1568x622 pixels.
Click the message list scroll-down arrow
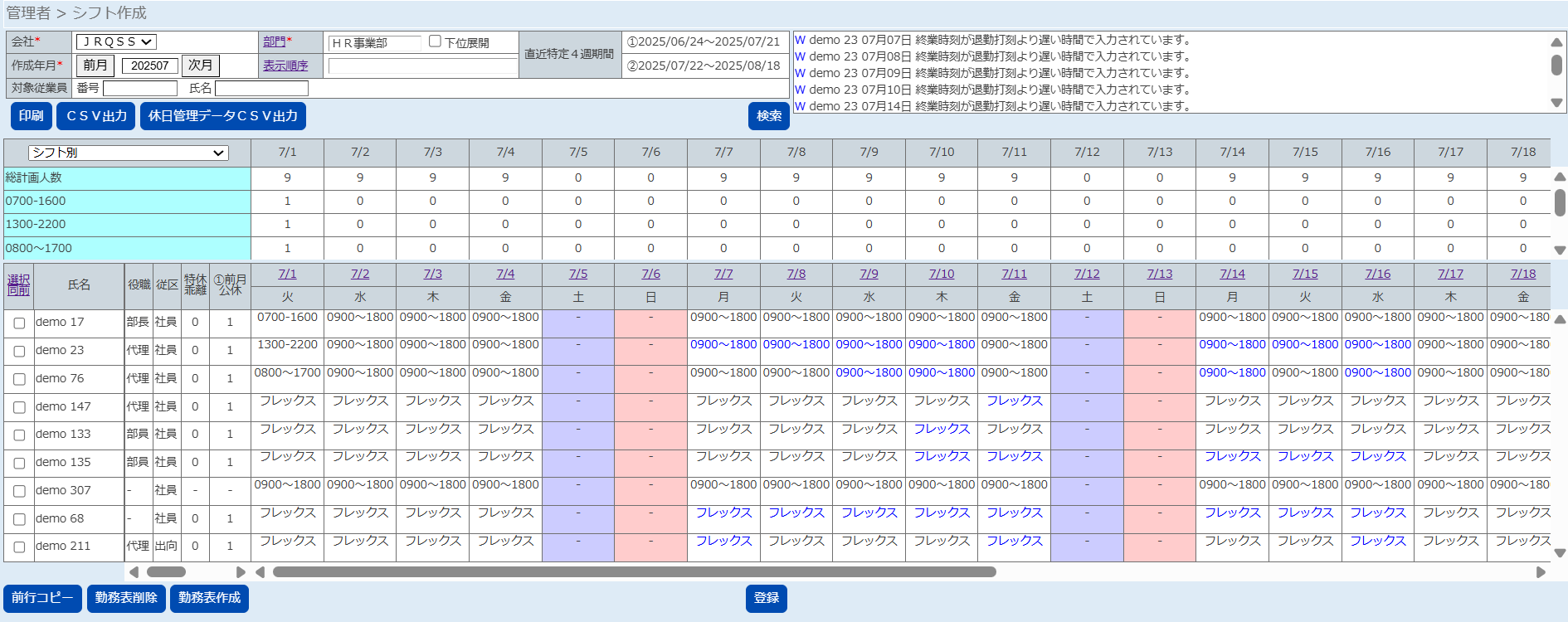1556,103
